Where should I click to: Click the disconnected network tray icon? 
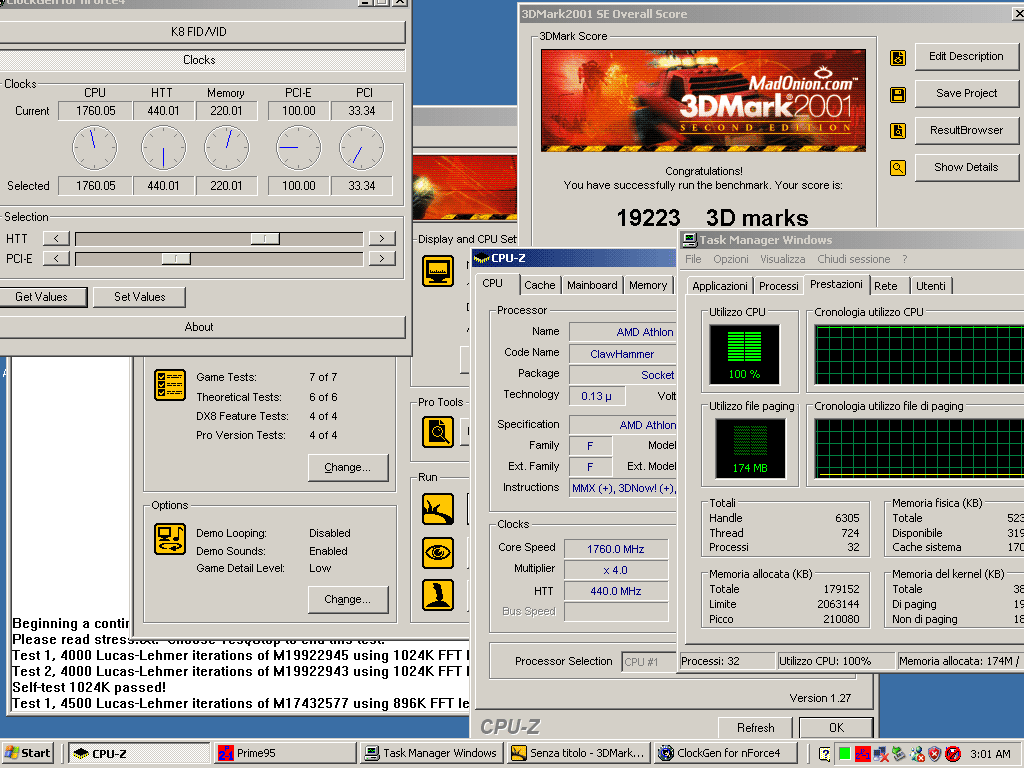tap(880, 754)
